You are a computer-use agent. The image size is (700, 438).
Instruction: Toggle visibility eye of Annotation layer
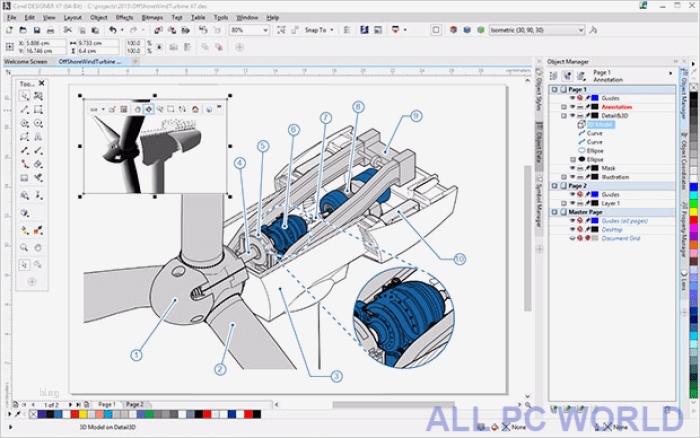pyautogui.click(x=572, y=107)
